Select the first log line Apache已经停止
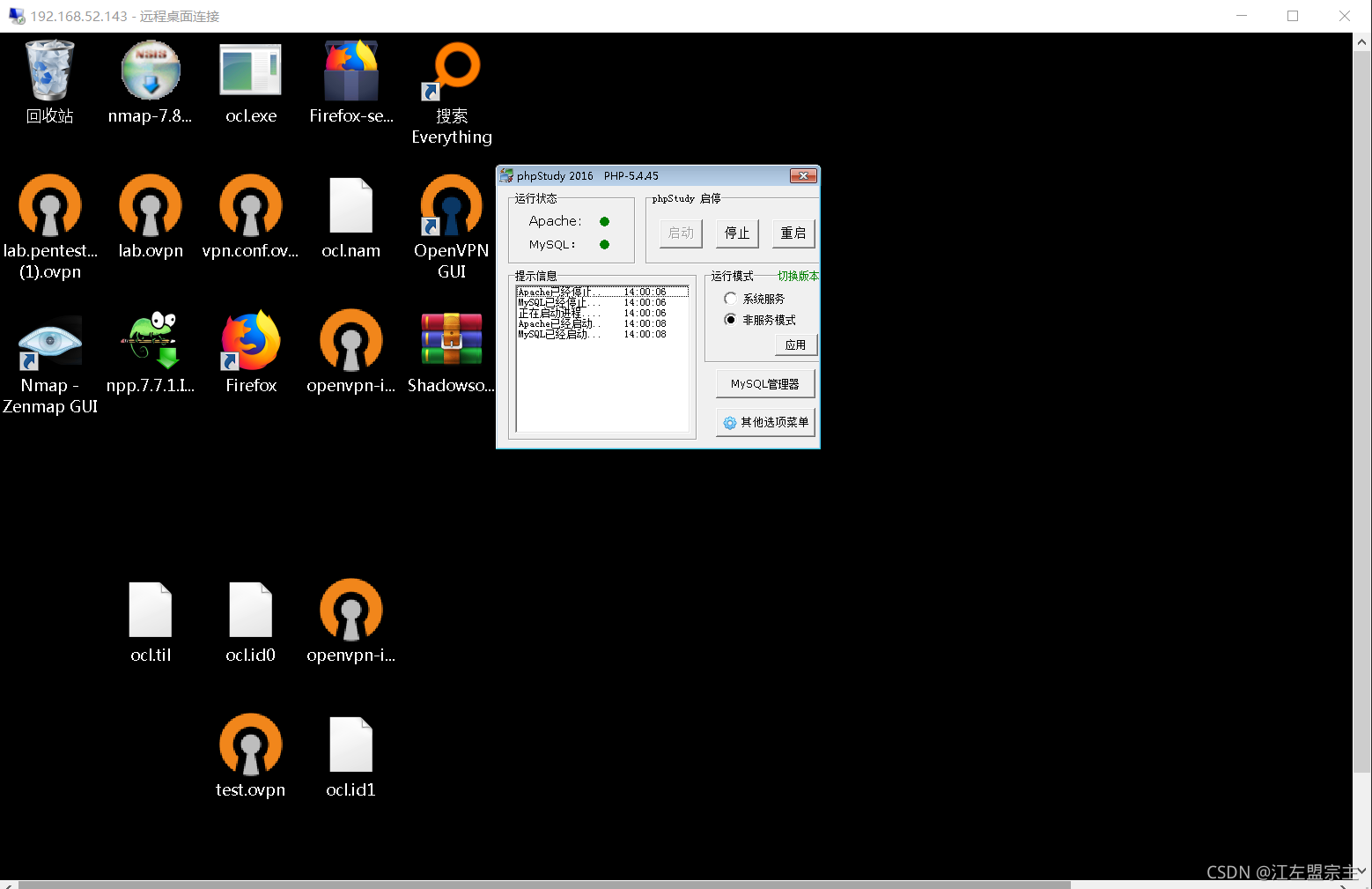 [602, 292]
